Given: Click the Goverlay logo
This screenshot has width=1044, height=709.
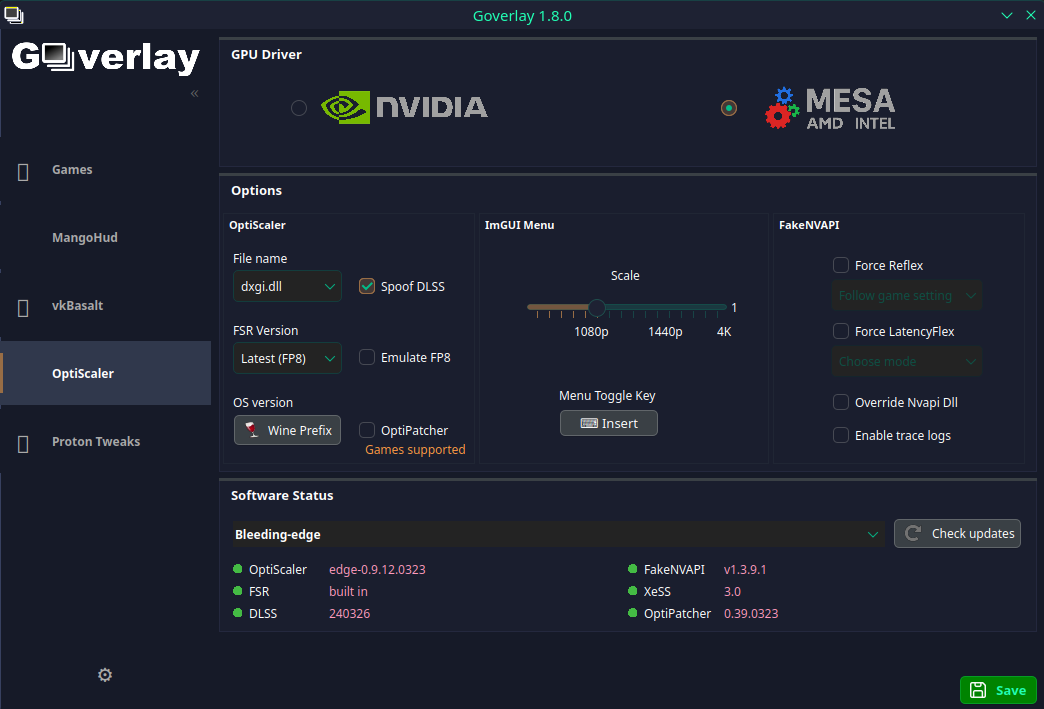Looking at the screenshot, I should tap(105, 58).
